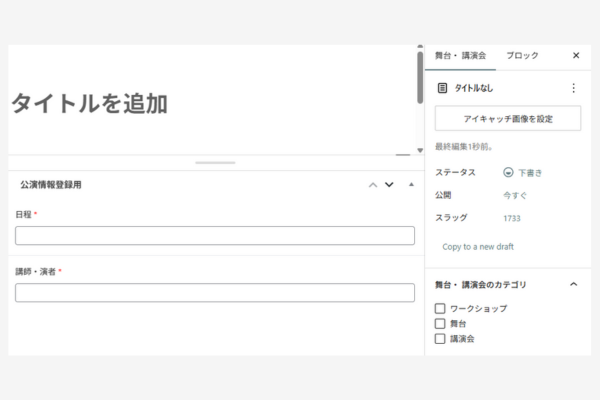The image size is (600, 400).
Task: Move 公演情報登録用 meta box down
Action: click(x=389, y=185)
